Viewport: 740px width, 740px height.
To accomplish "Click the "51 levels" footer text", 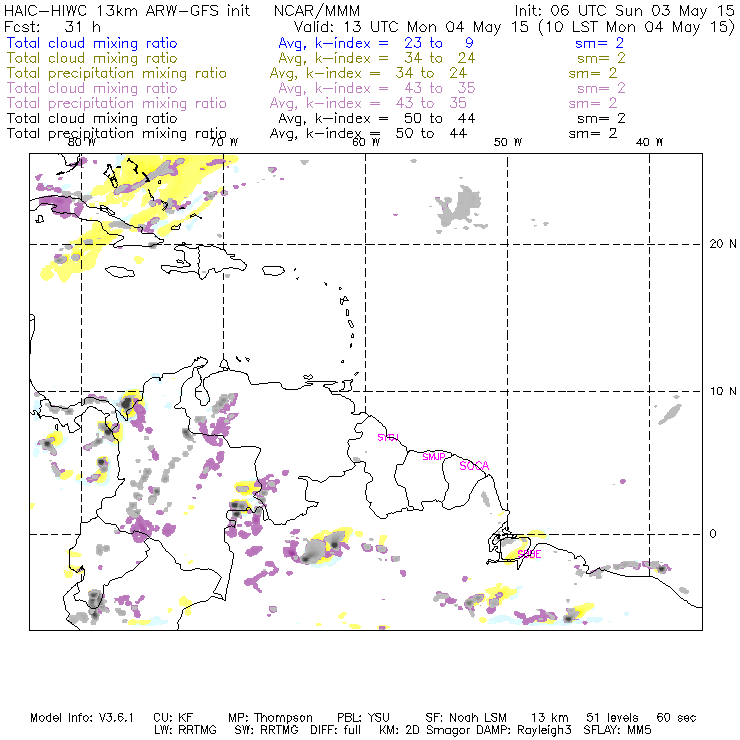I will [612, 718].
